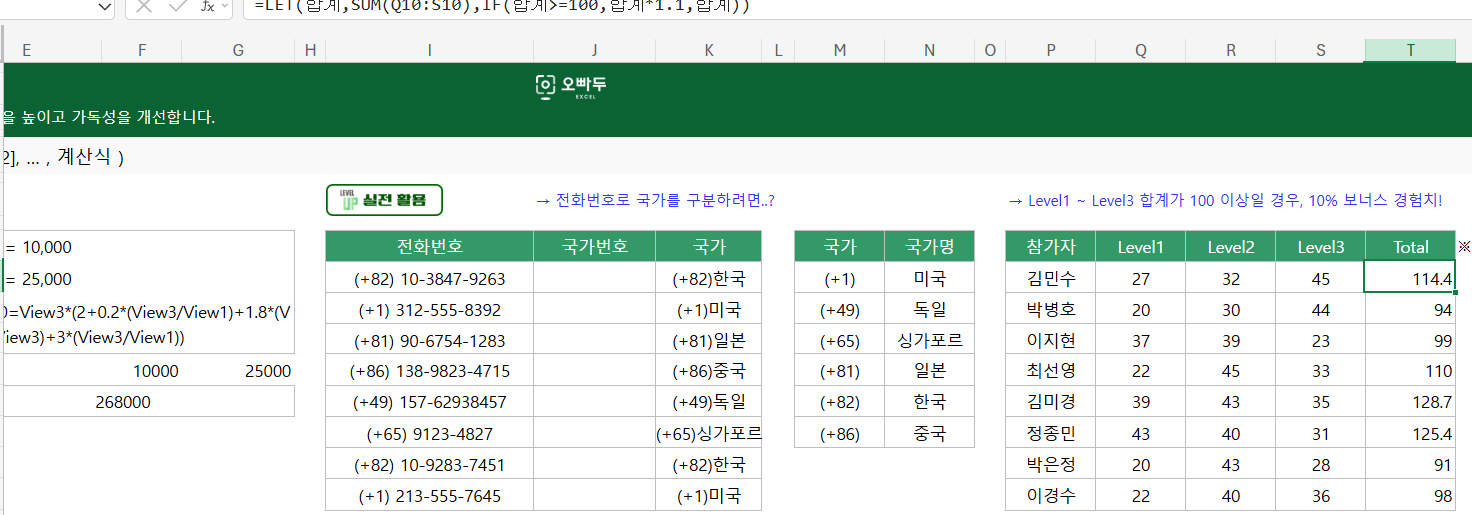1472x515 pixels.
Task: Select participant 김미경
Action: pyautogui.click(x=1051, y=403)
